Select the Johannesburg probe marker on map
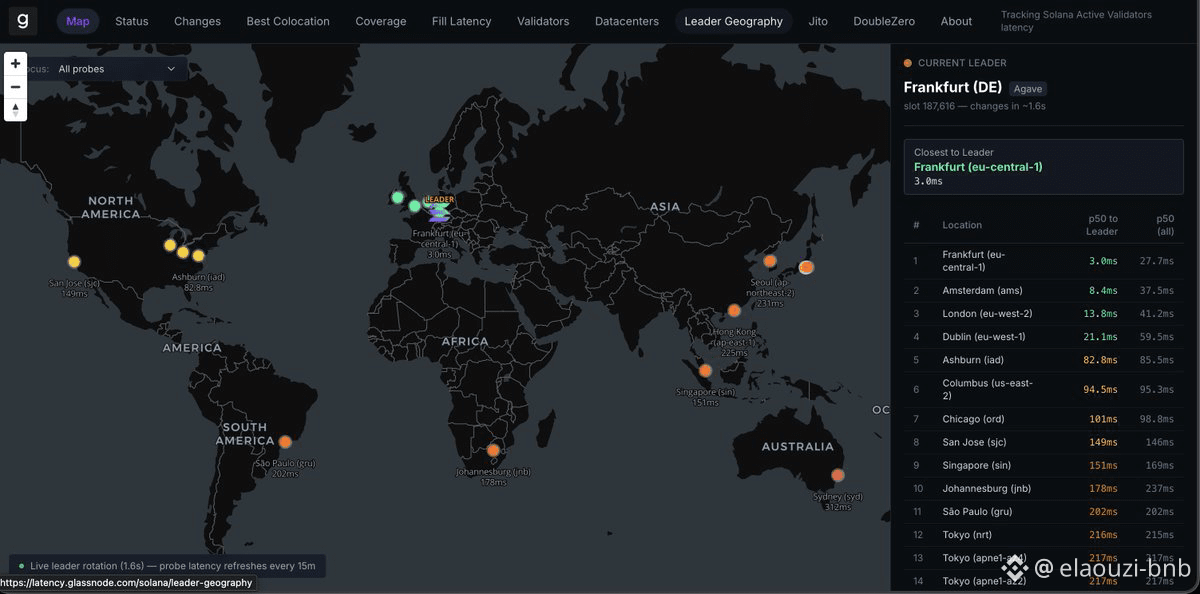Image resolution: width=1200 pixels, height=594 pixels. pos(492,450)
